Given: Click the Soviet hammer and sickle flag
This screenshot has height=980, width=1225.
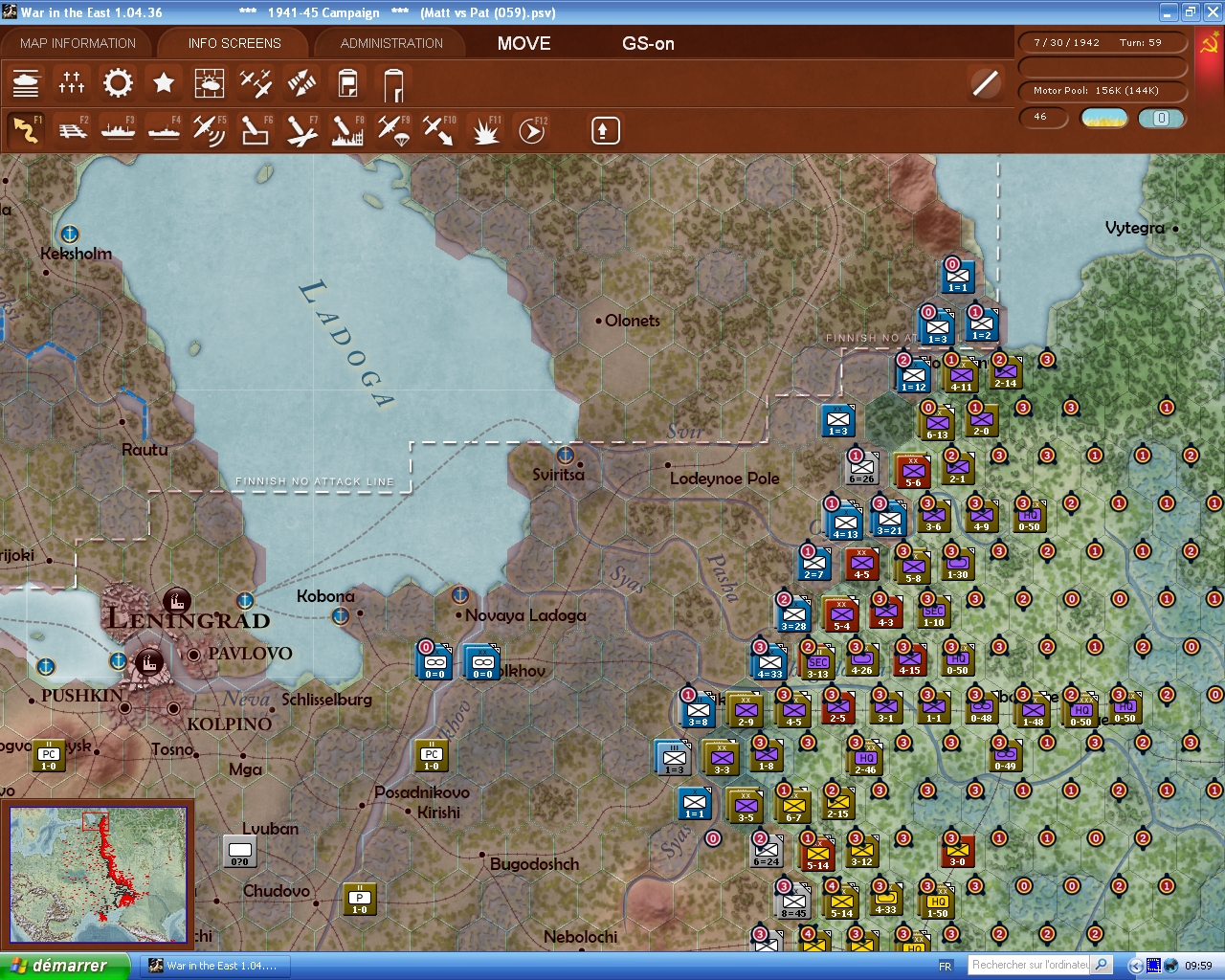Looking at the screenshot, I should (1209, 44).
